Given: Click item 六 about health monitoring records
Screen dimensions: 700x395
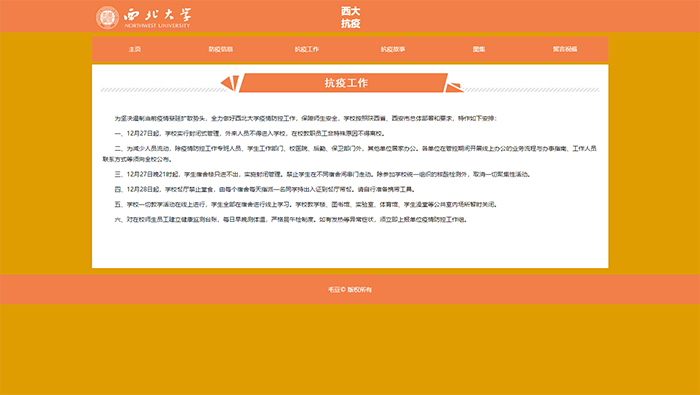Looking at the screenshot, I should [x=291, y=220].
